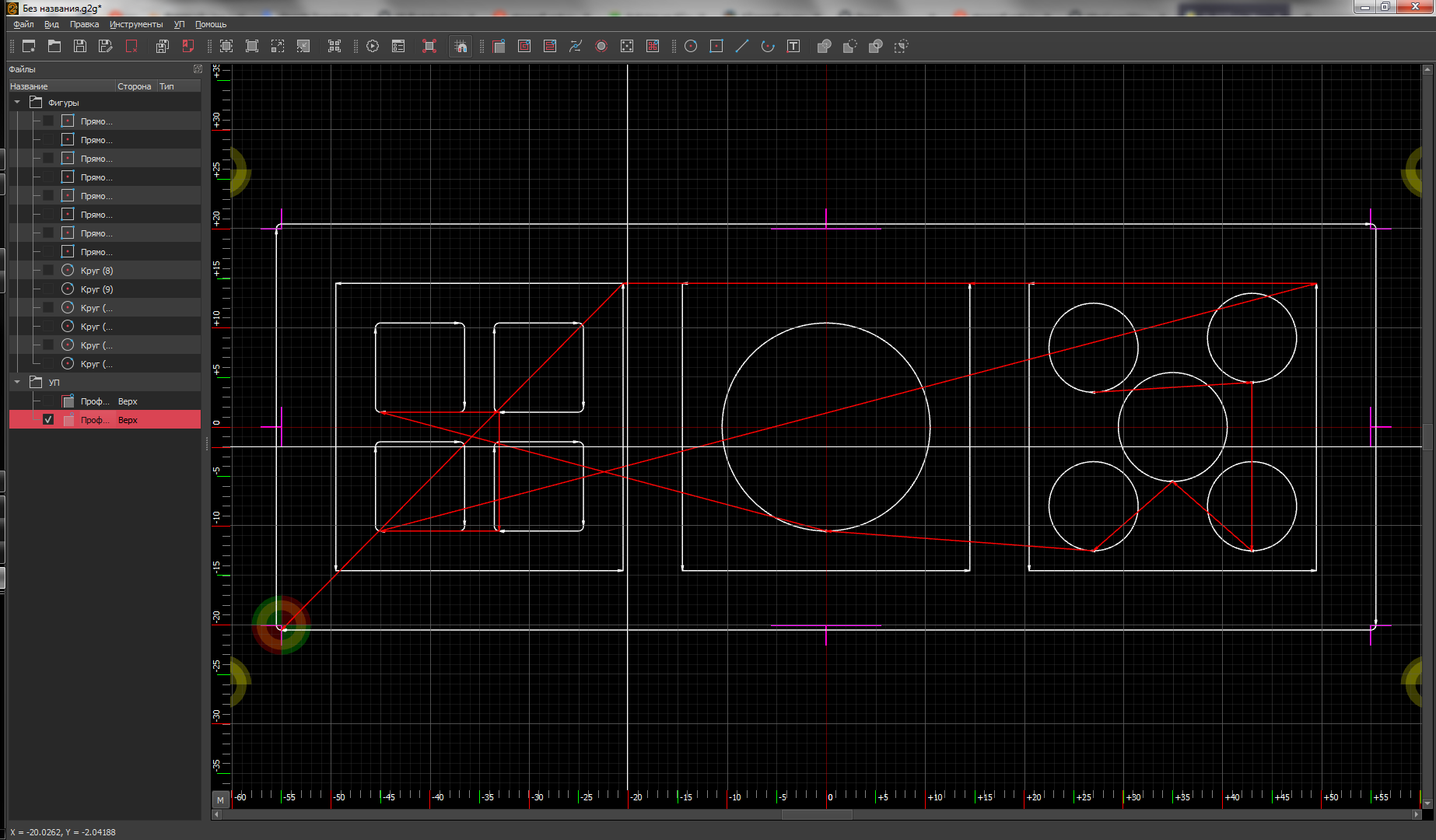Select the Circle drawing tool

691,46
